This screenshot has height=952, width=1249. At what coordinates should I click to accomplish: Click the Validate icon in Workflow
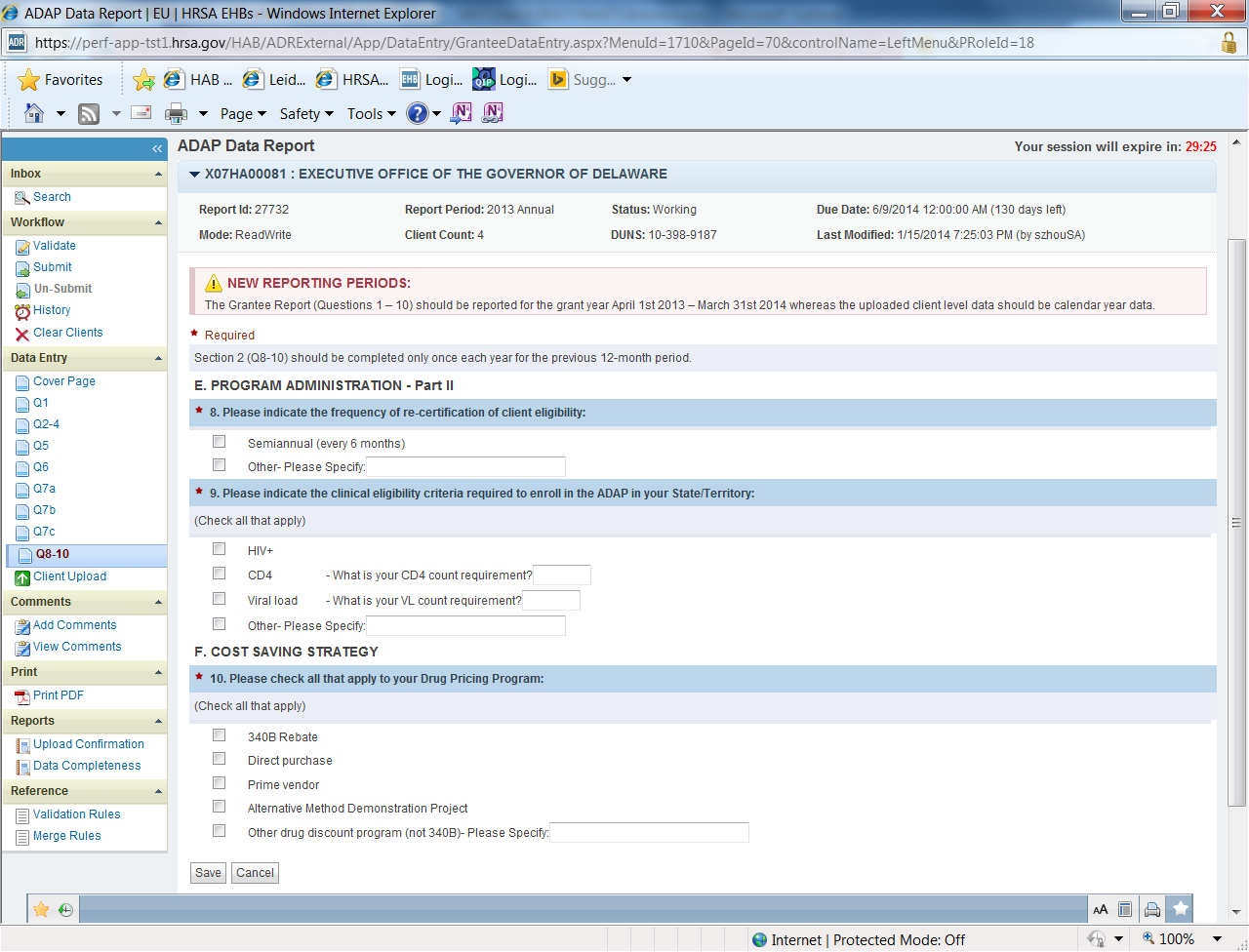(x=22, y=247)
